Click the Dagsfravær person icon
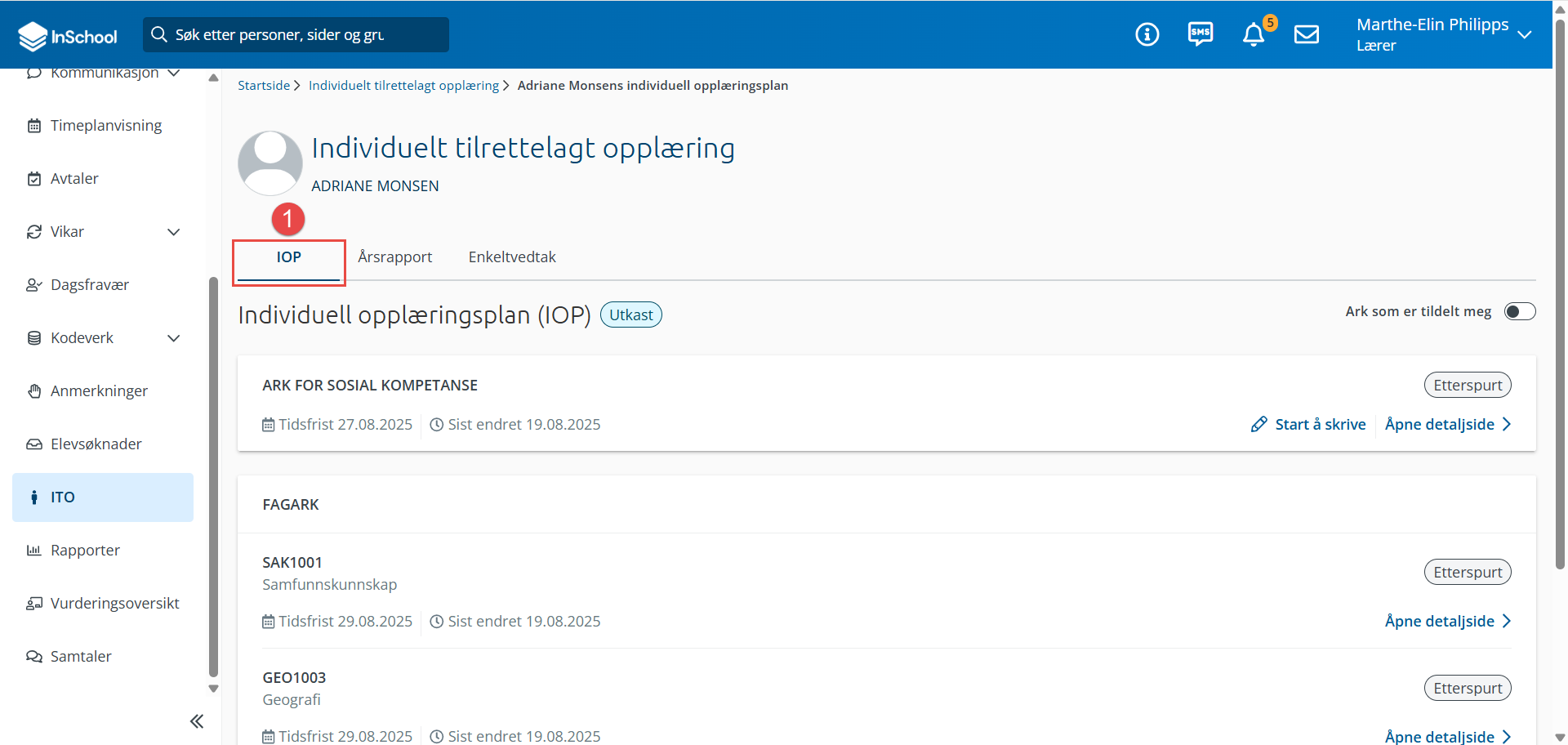This screenshot has width=1568, height=745. 34,285
